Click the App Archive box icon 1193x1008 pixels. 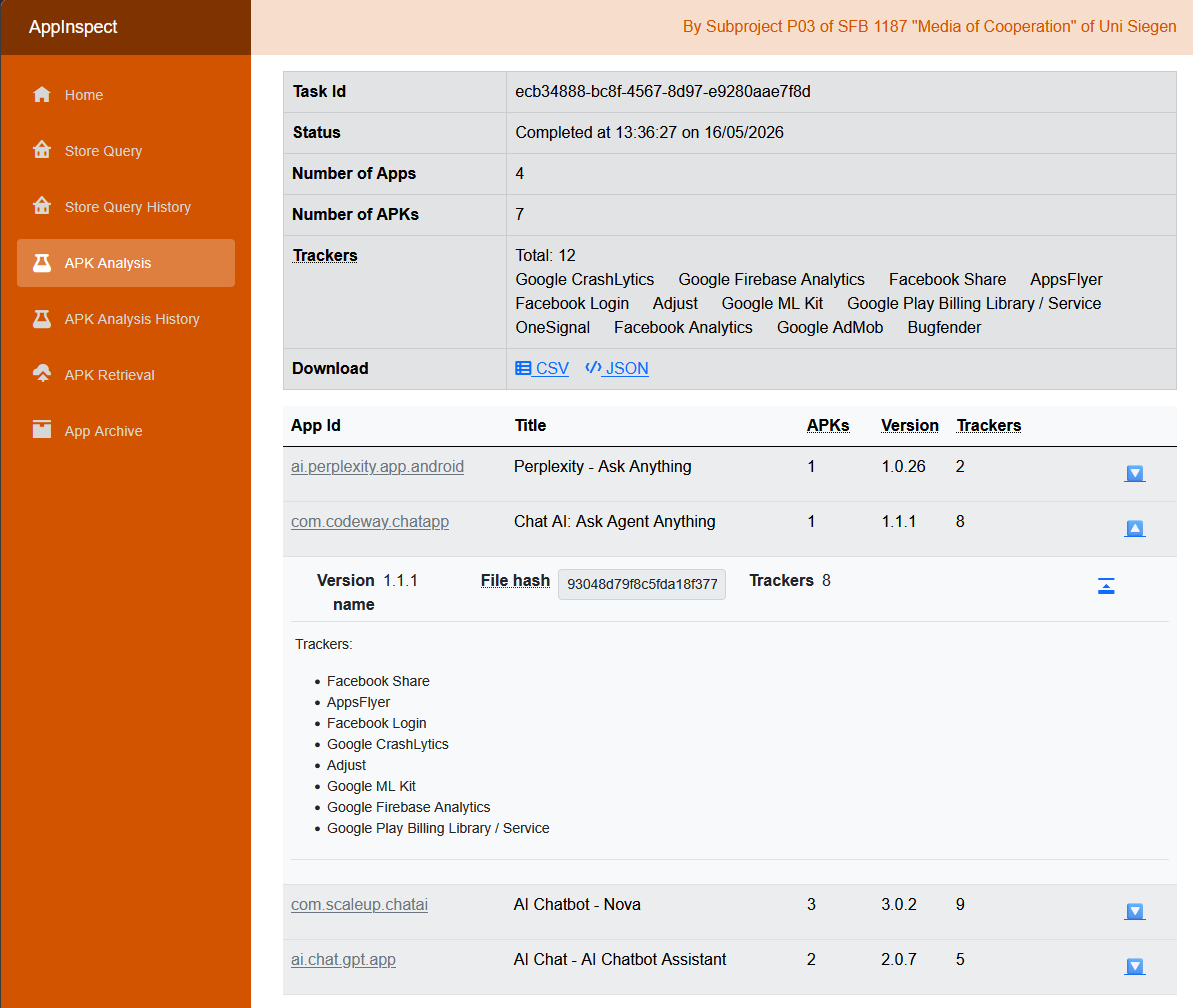click(42, 430)
